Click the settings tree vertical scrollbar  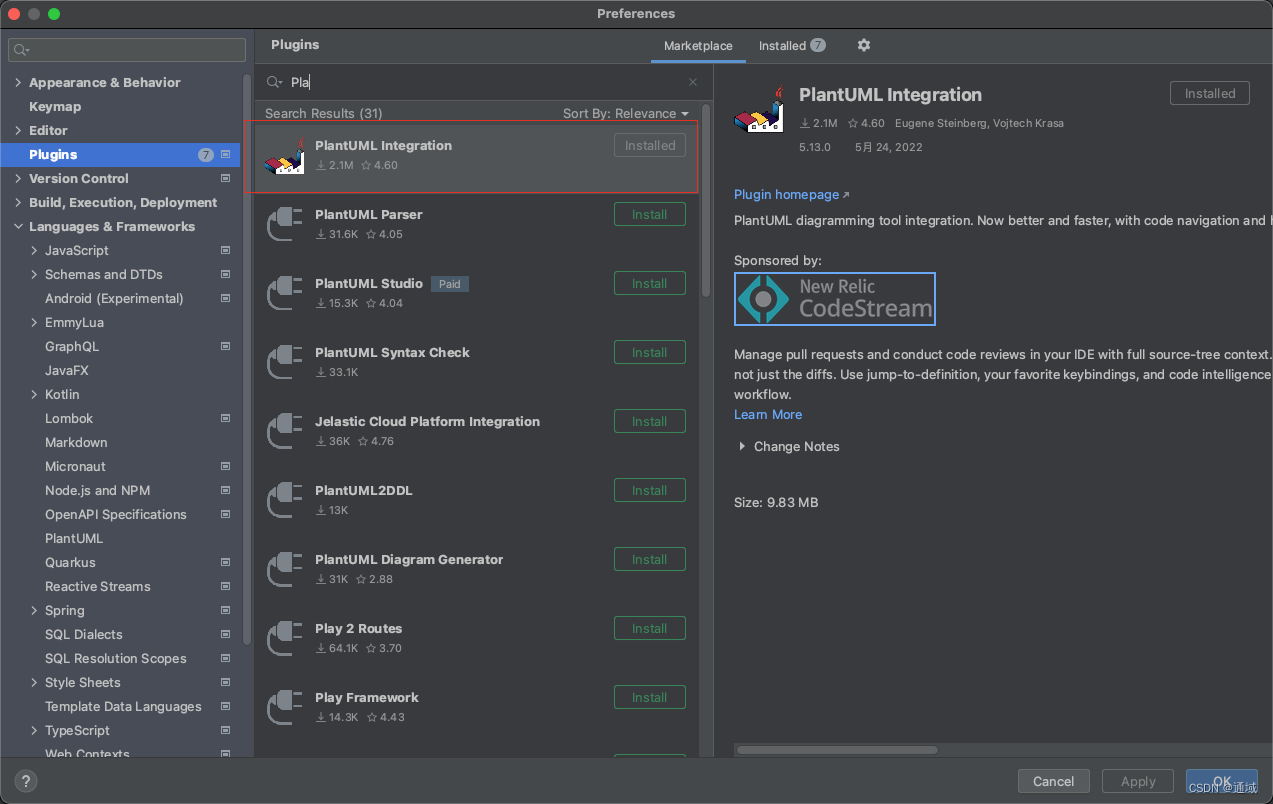click(247, 360)
